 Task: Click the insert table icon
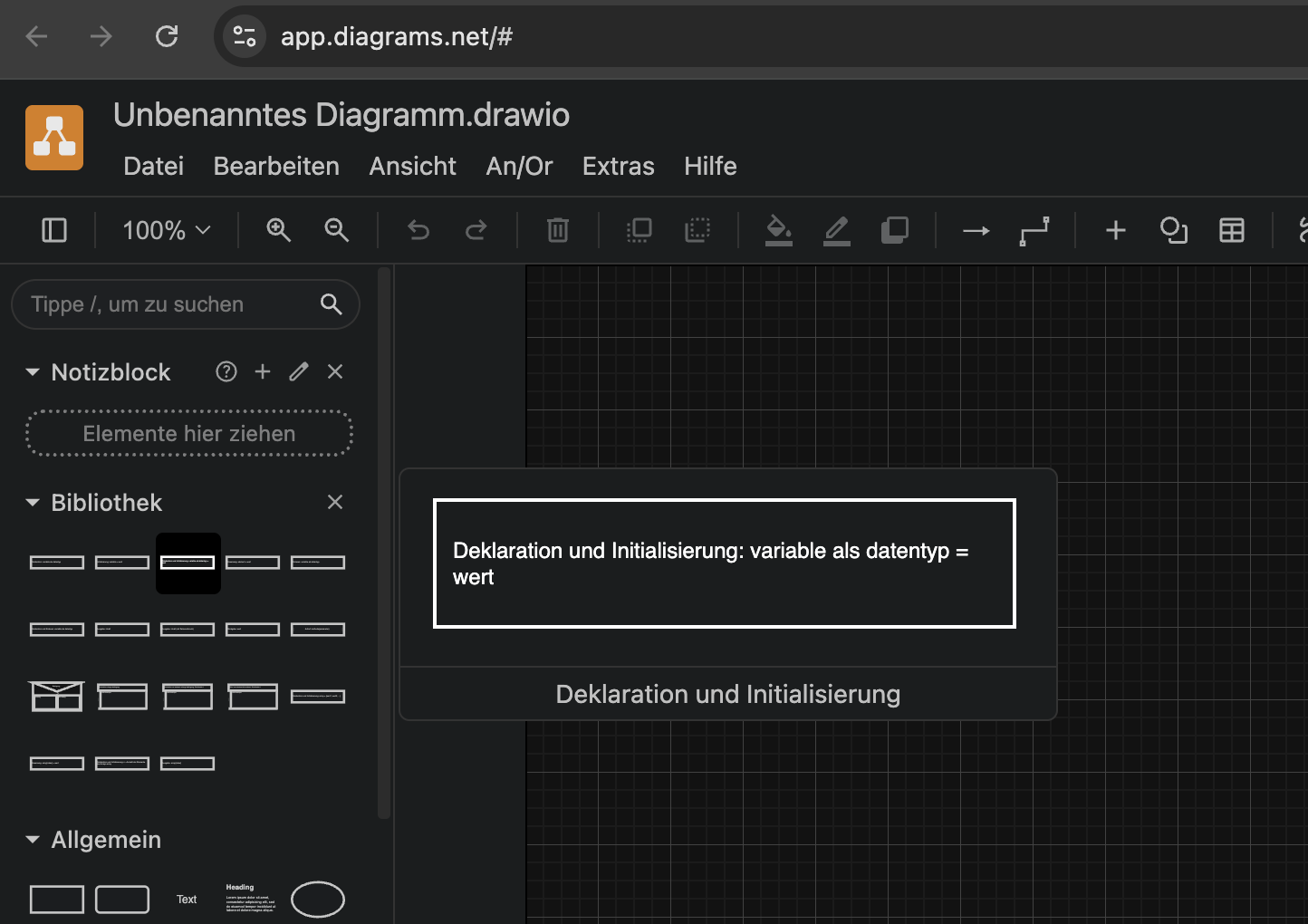pyautogui.click(x=1231, y=230)
